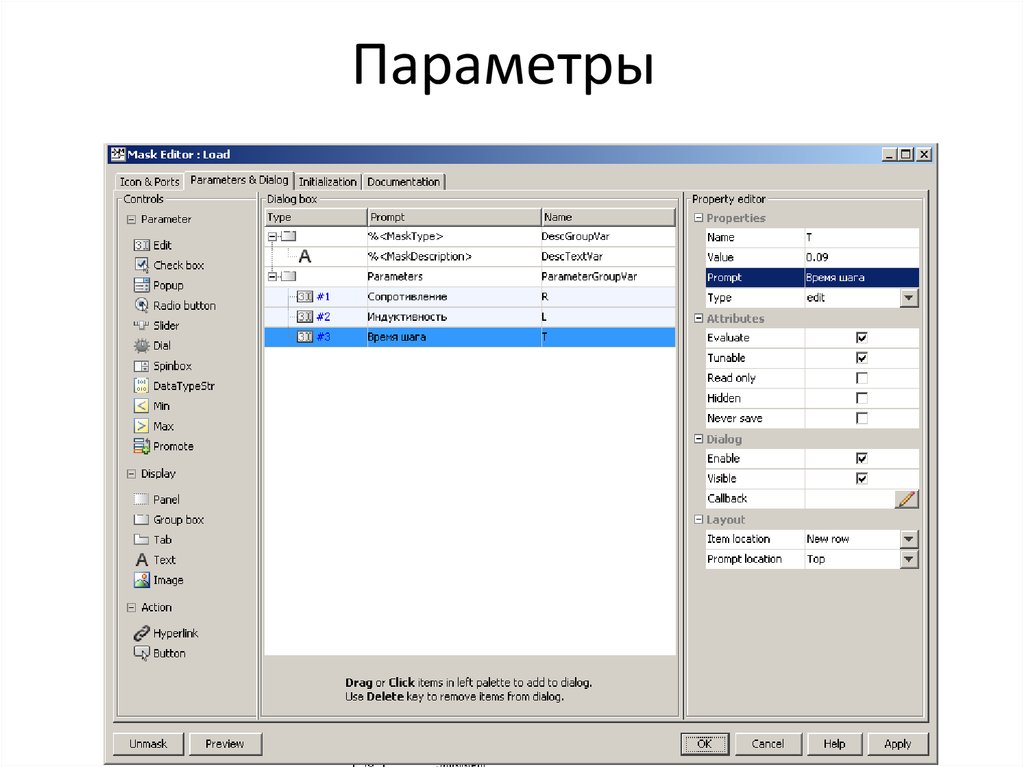Collapse the Parameters group in the tree
Screen dimensions: 1024x767
pos(270,276)
